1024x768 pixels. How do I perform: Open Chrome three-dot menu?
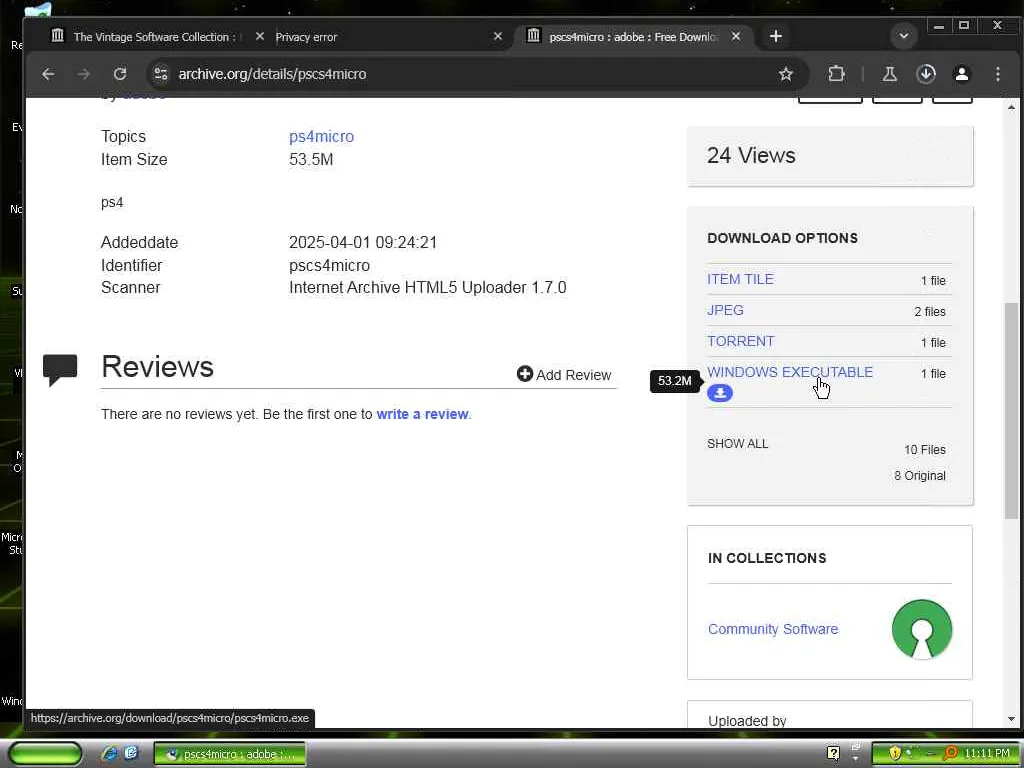[998, 74]
